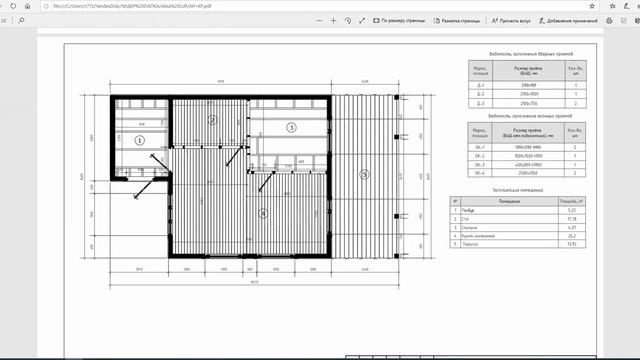Start 'Прочесть вслух' read aloud

[x=511, y=20]
